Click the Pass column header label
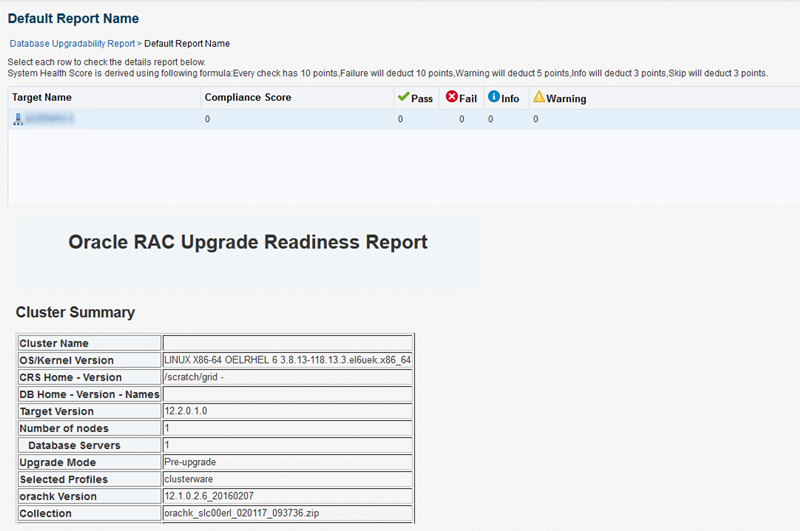800x531 pixels. tap(422, 98)
